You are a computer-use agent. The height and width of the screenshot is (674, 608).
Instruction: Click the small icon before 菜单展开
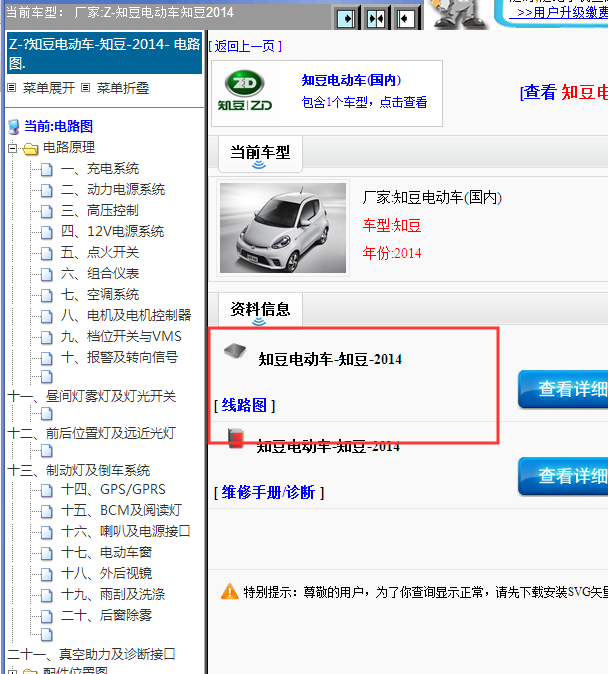point(12,88)
